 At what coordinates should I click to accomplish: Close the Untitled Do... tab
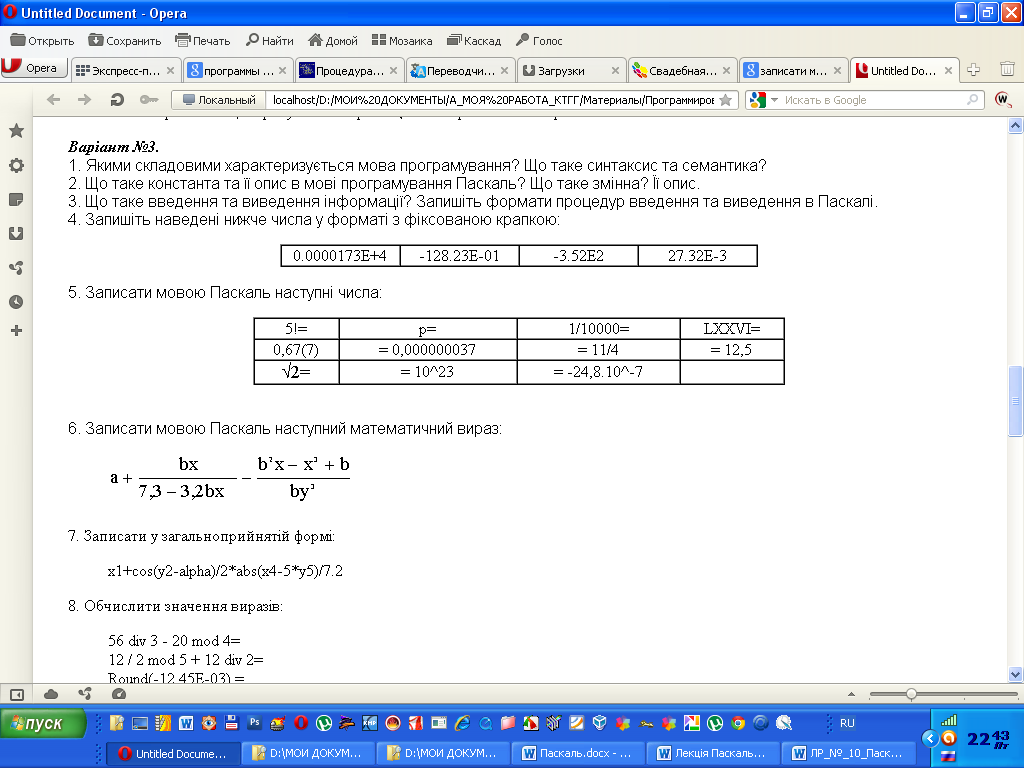click(948, 71)
